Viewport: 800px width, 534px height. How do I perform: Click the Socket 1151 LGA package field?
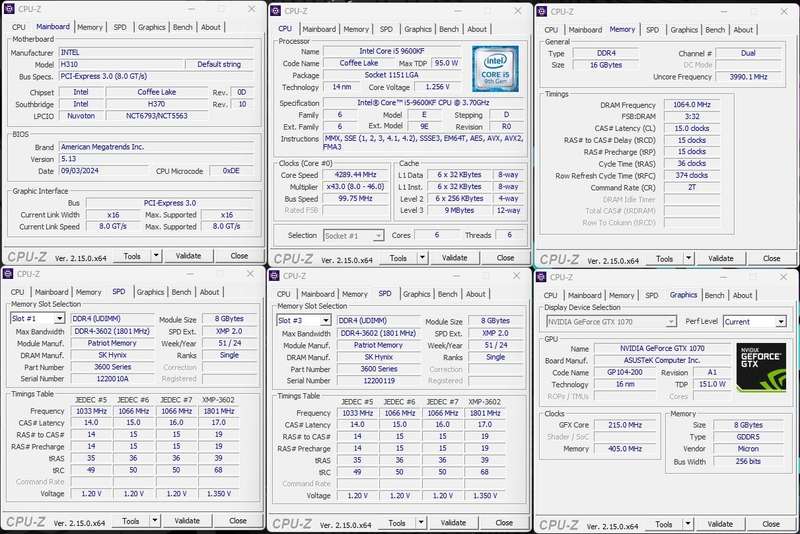pos(391,75)
